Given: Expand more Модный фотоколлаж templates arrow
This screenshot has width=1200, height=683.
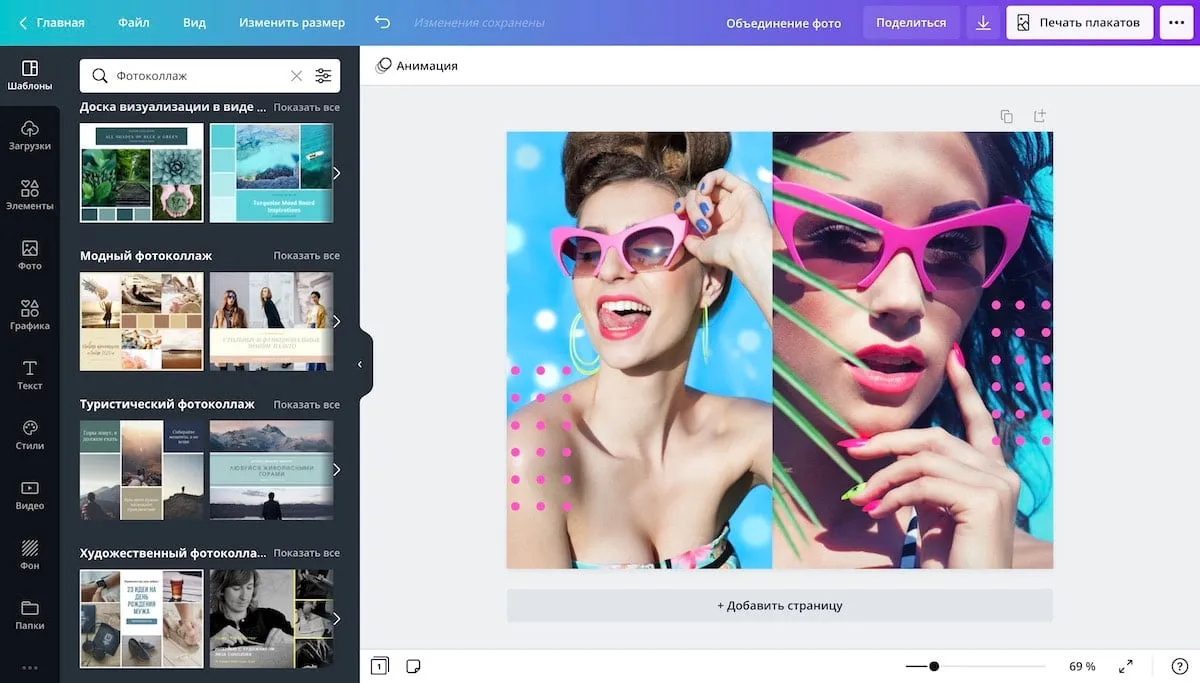Looking at the screenshot, I should click(x=336, y=321).
